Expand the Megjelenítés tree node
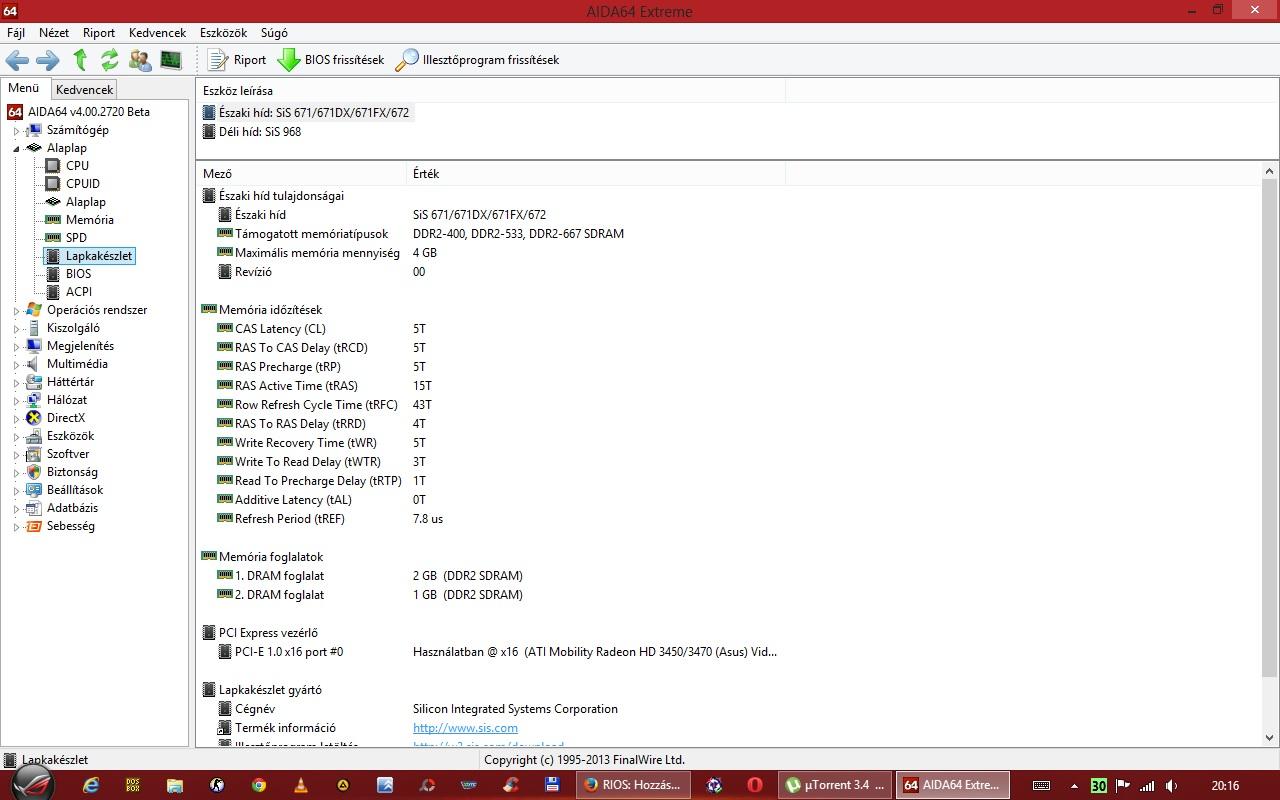Image resolution: width=1280 pixels, height=800 pixels. tap(15, 346)
